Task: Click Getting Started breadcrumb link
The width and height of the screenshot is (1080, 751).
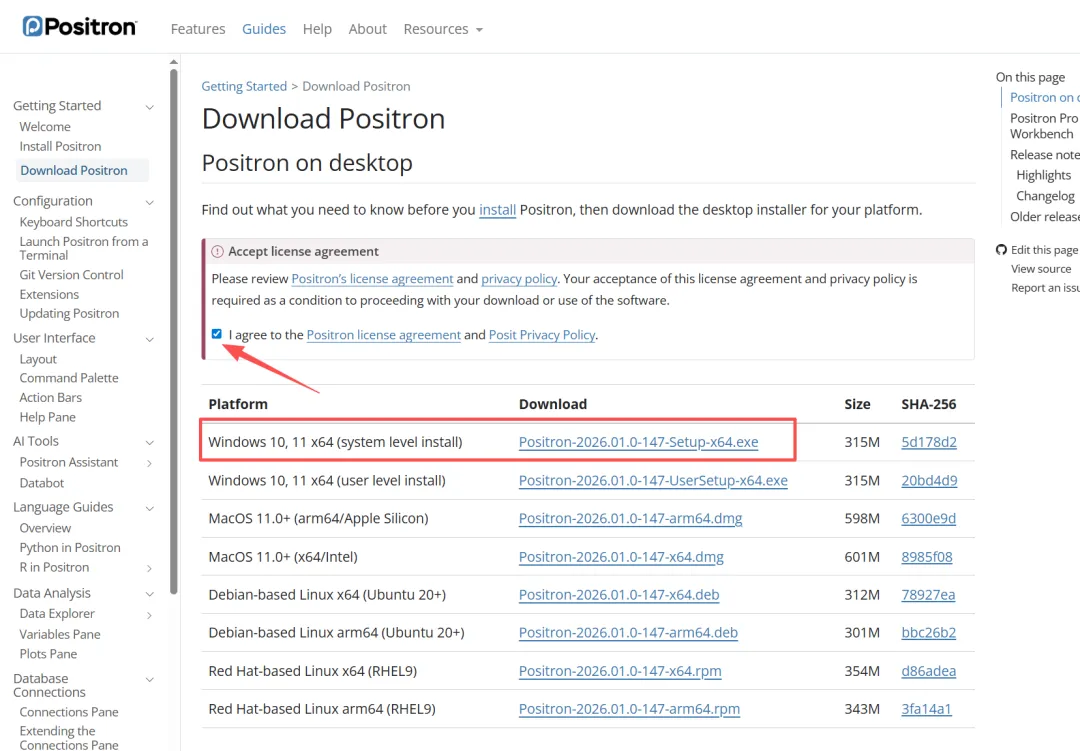Action: [x=244, y=86]
